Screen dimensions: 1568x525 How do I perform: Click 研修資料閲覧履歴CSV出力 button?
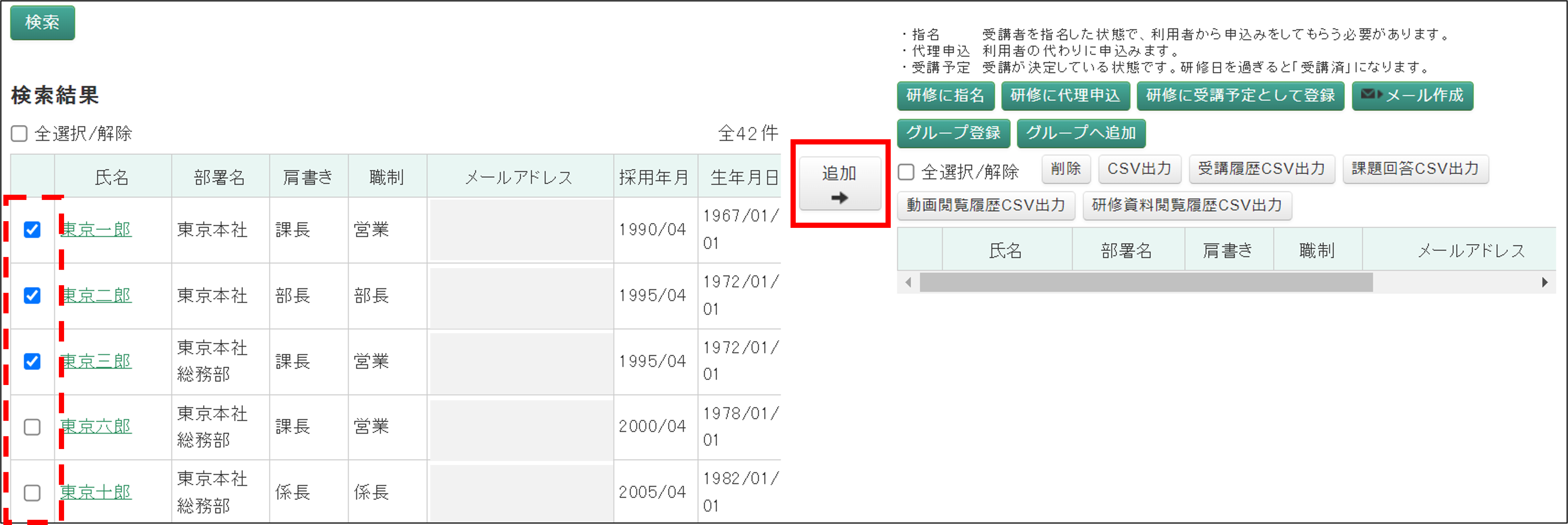coord(1187,206)
